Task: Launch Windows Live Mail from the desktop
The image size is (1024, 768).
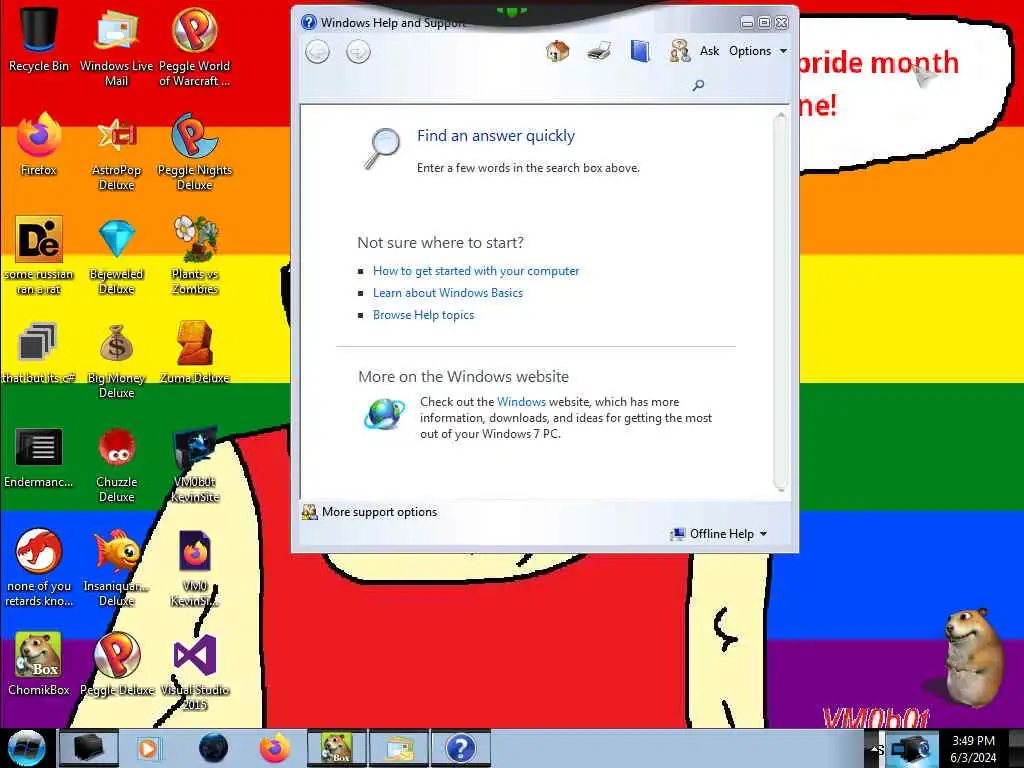Action: click(x=116, y=46)
